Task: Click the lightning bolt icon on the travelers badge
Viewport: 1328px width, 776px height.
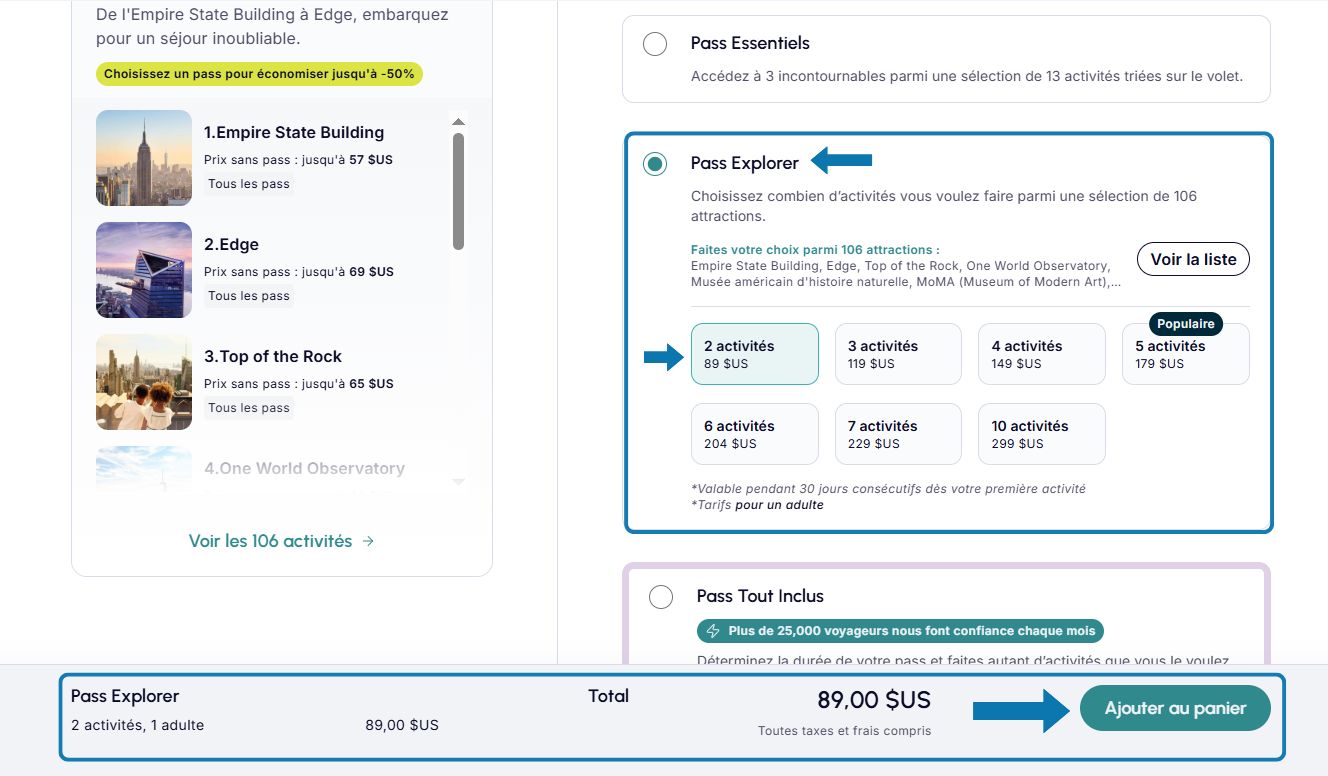Action: [713, 631]
